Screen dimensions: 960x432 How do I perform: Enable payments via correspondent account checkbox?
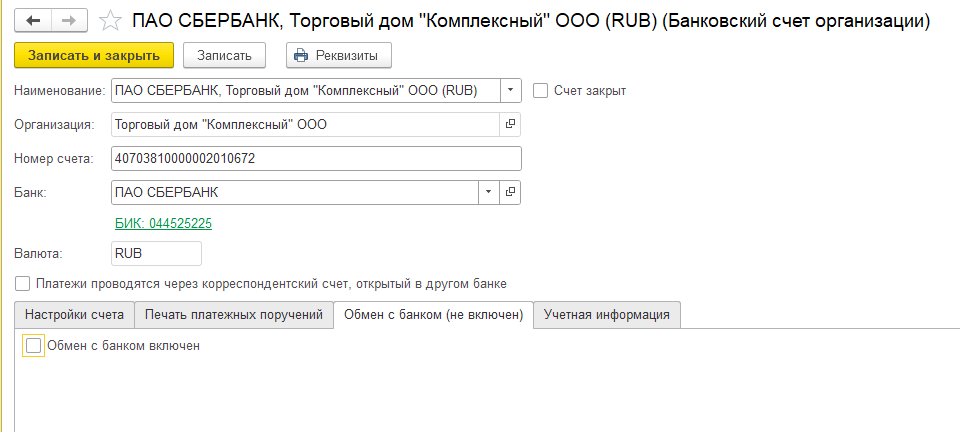23,284
